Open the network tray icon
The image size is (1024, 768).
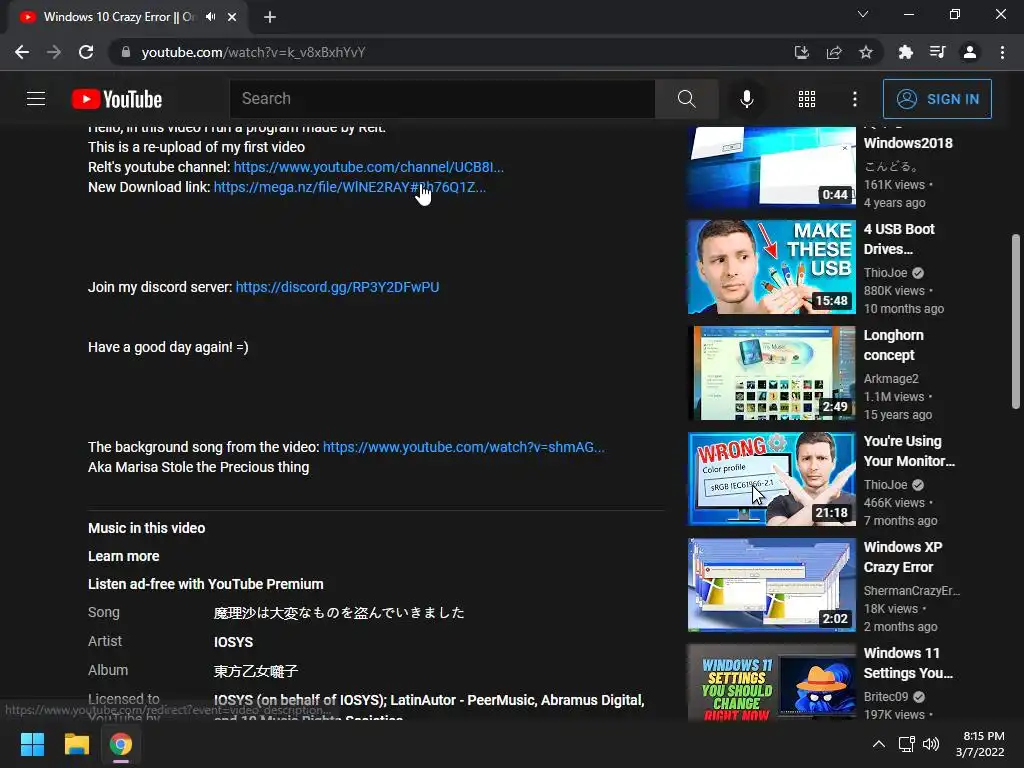[x=906, y=744]
